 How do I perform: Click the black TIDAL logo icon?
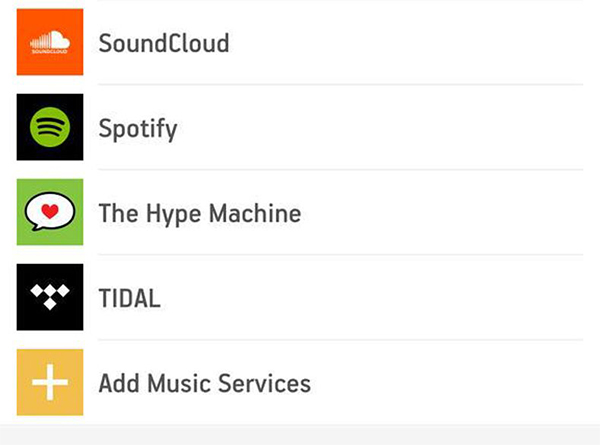tap(50, 298)
